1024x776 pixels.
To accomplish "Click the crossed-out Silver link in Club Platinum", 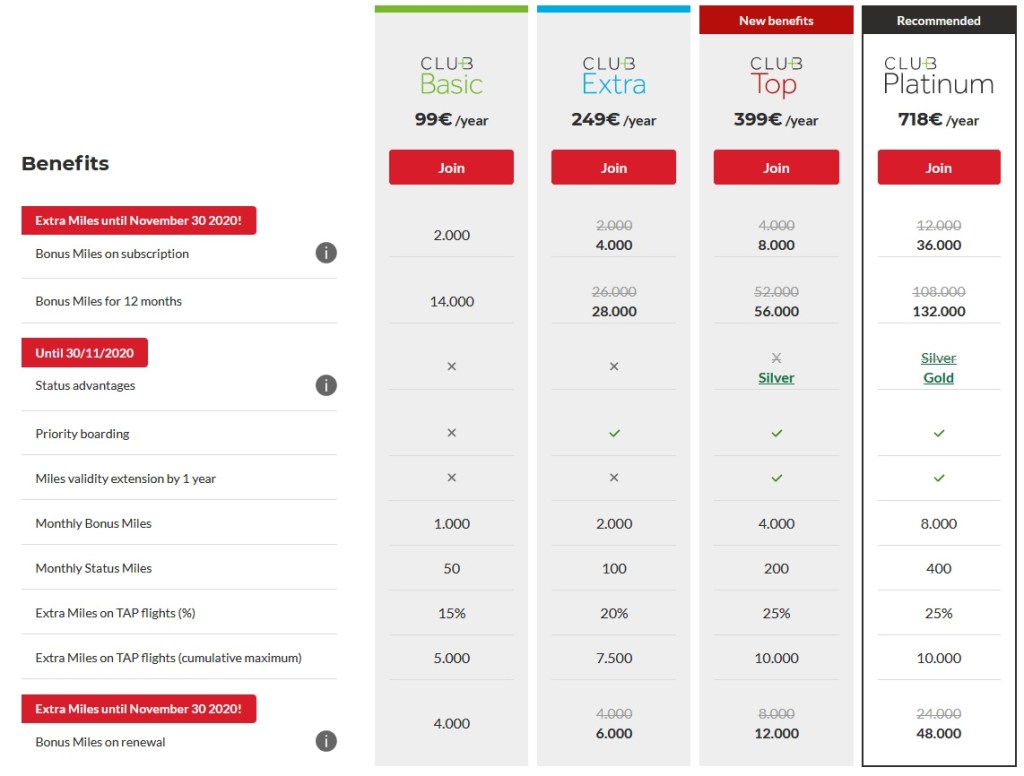I will pos(938,358).
